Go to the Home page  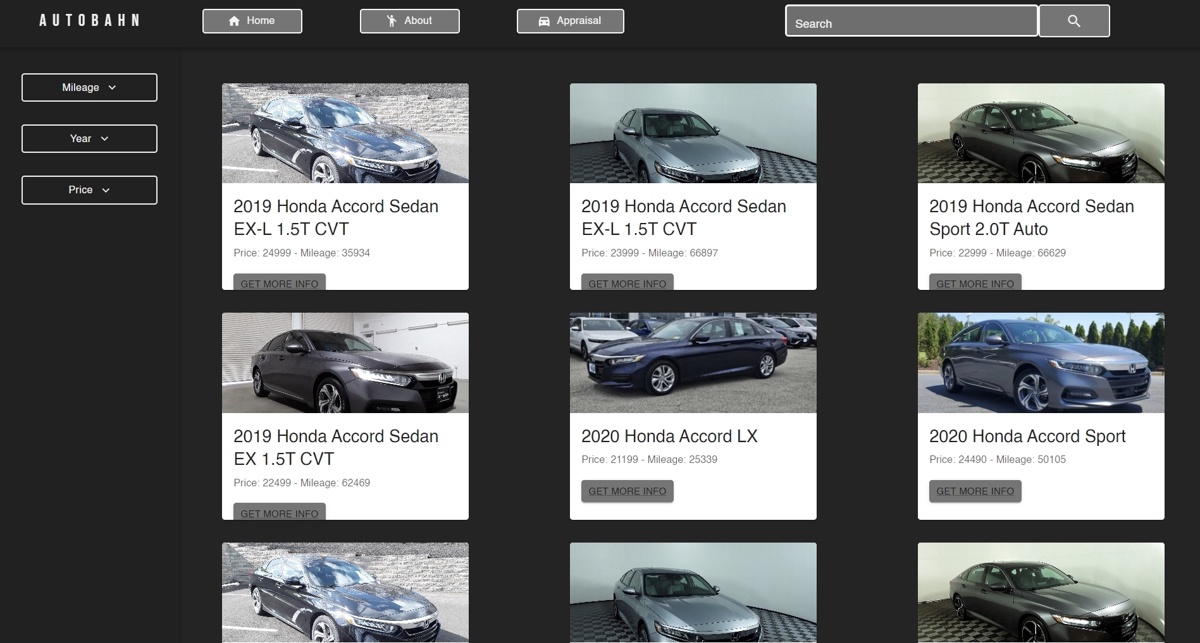click(252, 21)
